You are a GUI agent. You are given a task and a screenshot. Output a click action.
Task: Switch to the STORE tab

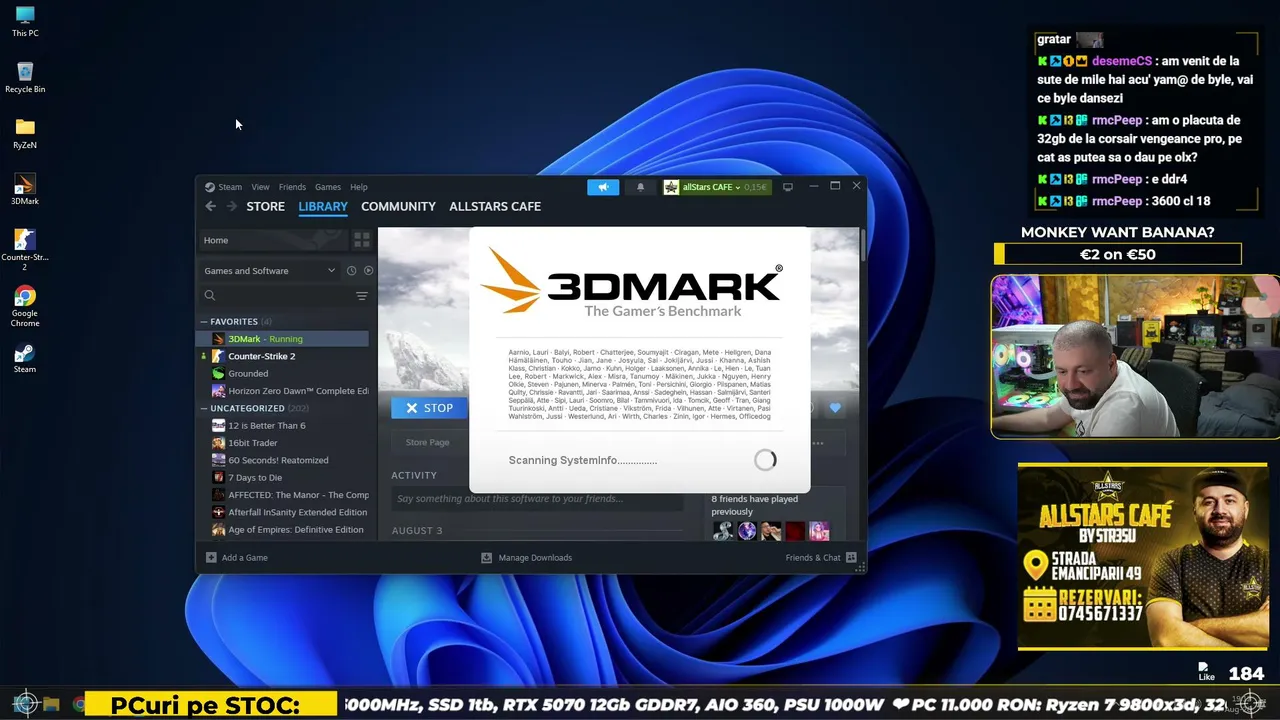(x=265, y=206)
